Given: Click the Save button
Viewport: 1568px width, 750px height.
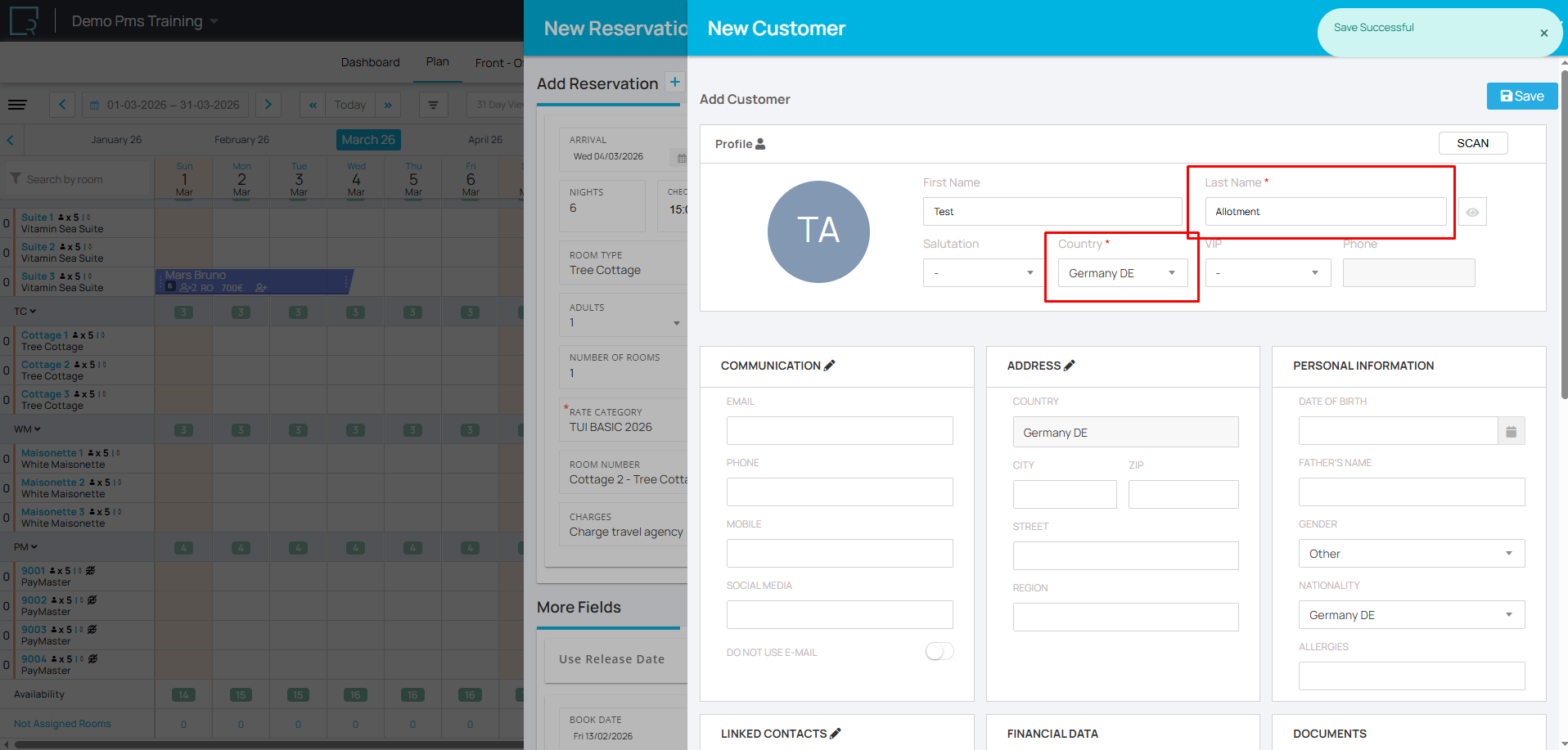Looking at the screenshot, I should click(x=1521, y=97).
